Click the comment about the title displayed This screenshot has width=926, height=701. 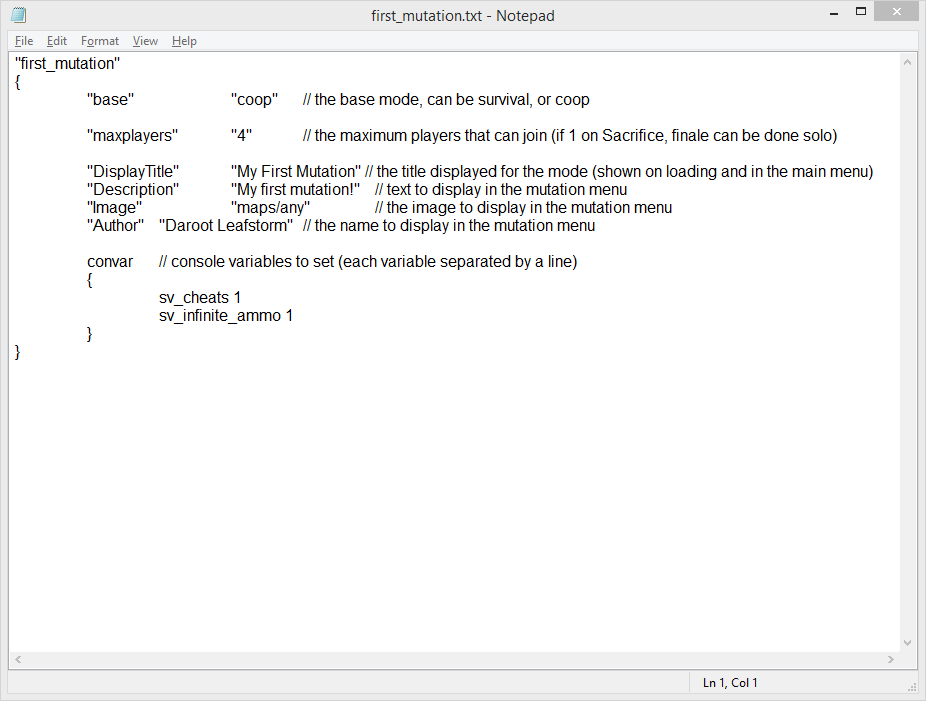619,172
